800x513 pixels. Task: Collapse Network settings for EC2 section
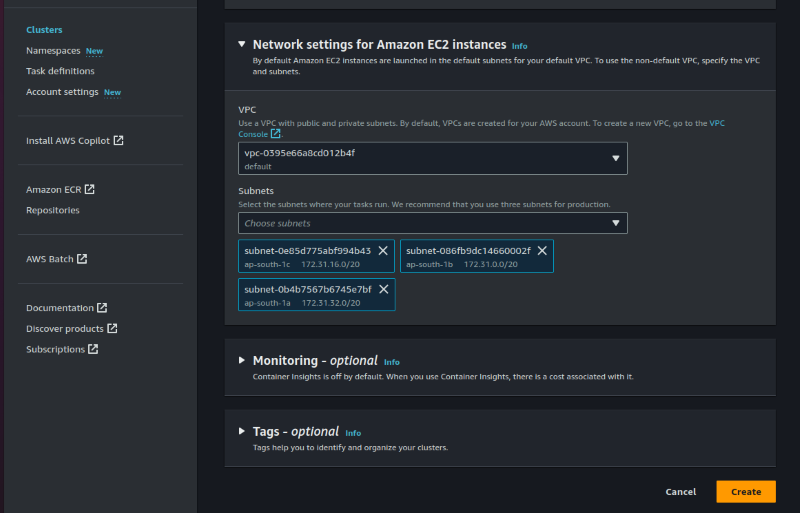point(242,45)
